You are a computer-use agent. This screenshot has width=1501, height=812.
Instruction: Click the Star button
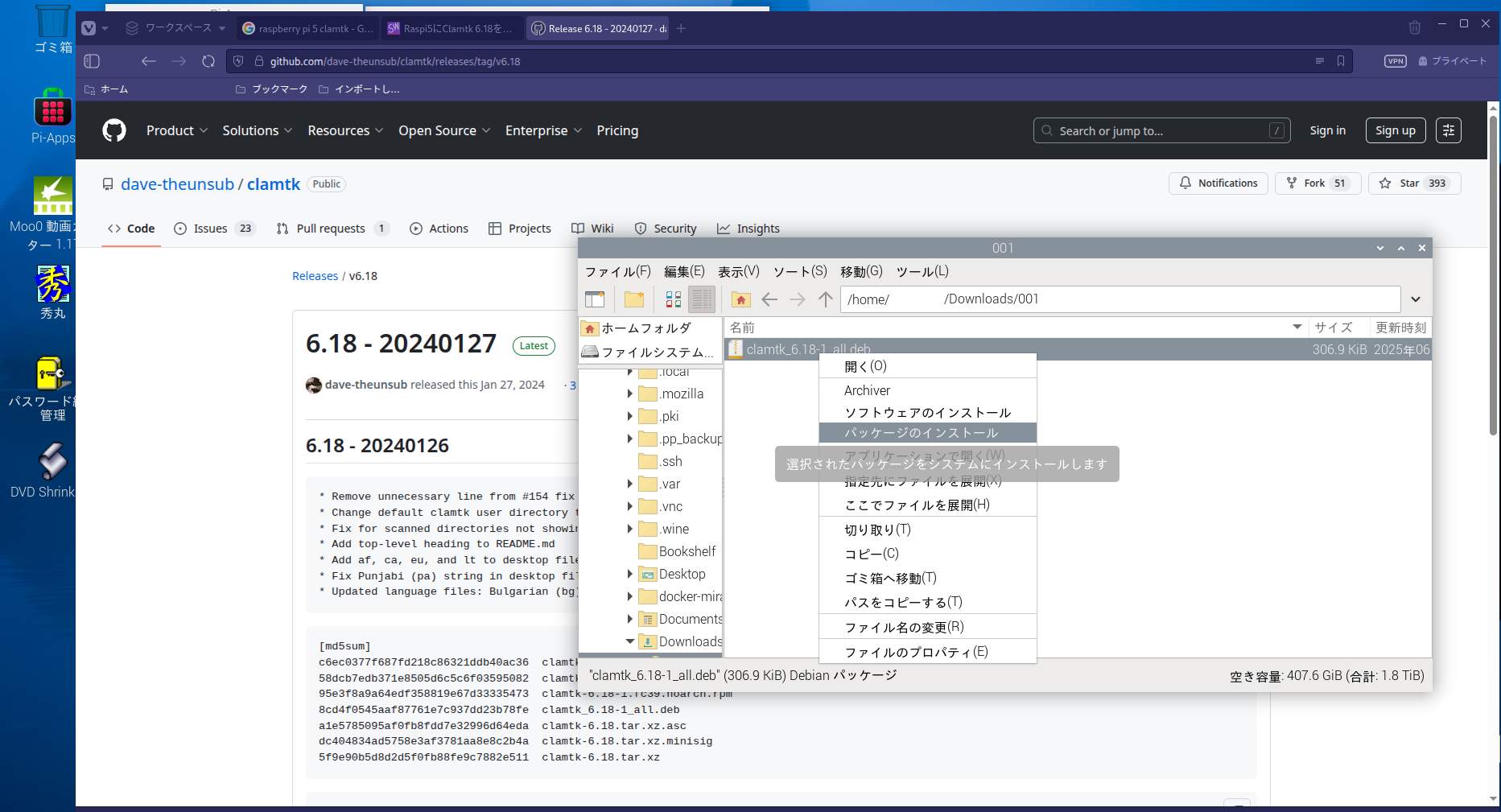pos(1414,183)
